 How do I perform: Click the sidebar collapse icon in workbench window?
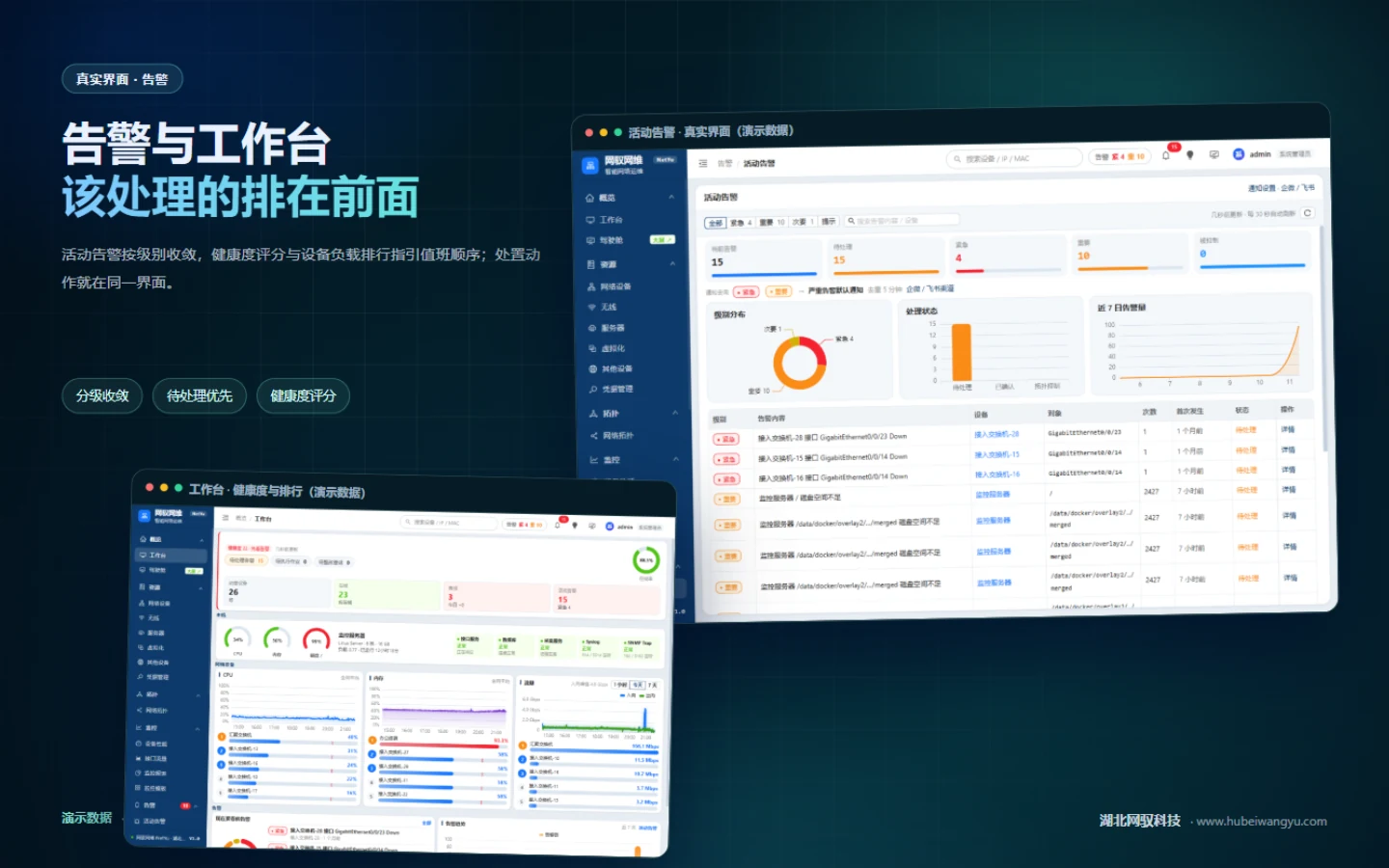click(226, 518)
